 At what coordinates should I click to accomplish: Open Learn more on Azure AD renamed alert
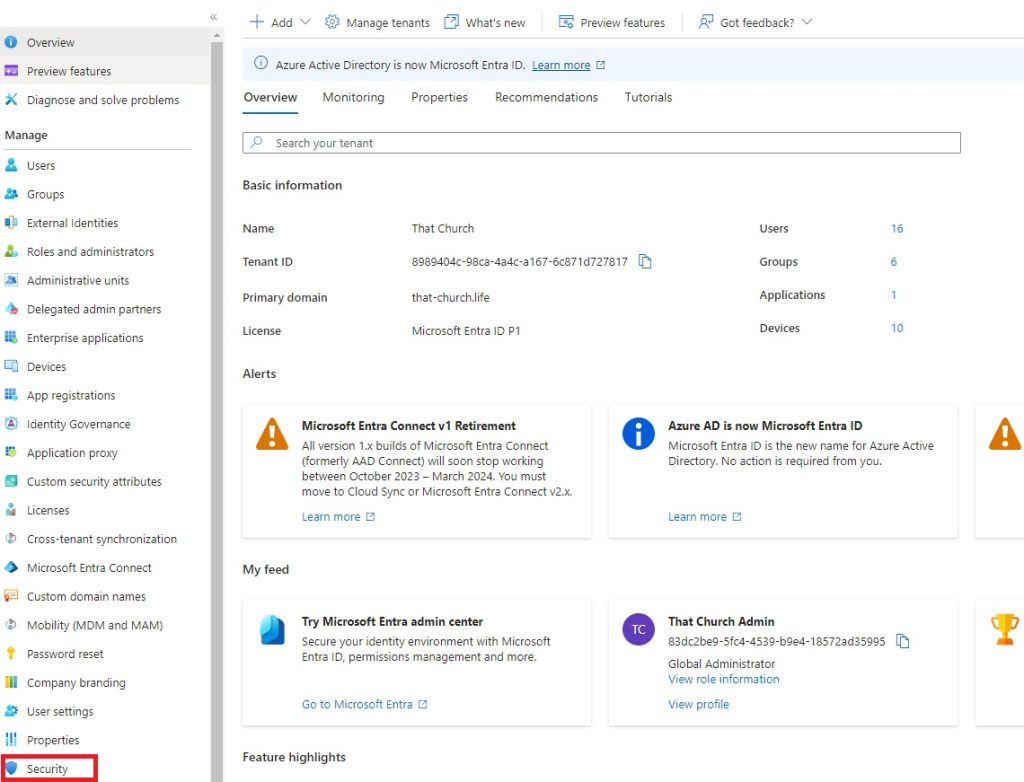coord(697,517)
